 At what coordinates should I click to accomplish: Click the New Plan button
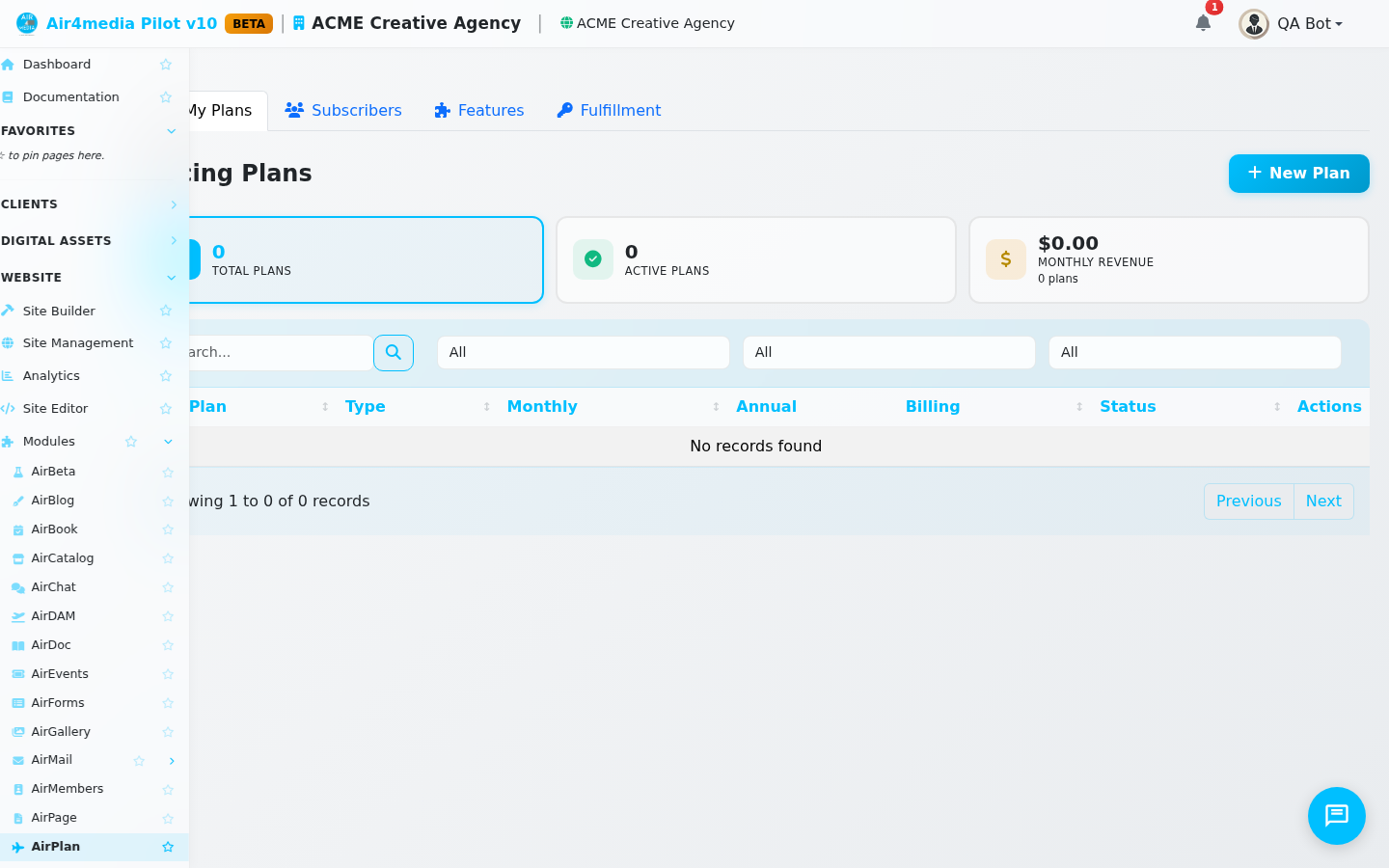click(x=1299, y=174)
